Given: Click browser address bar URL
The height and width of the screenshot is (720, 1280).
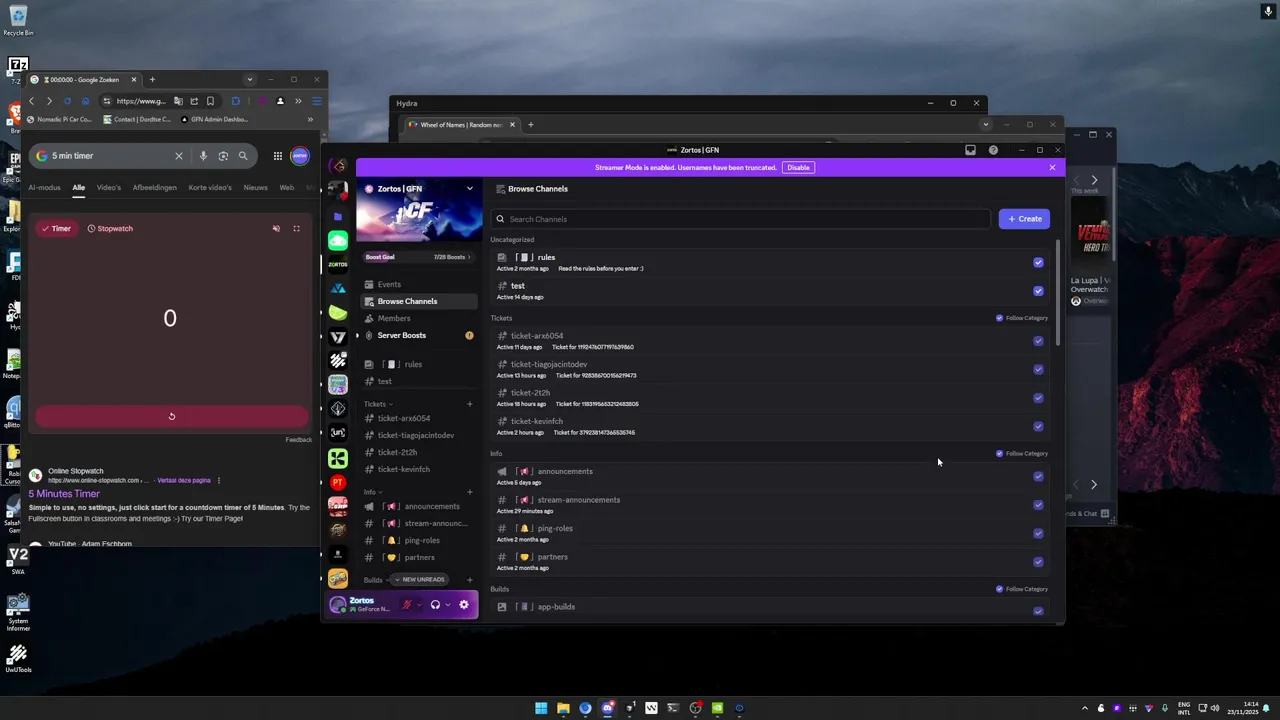Looking at the screenshot, I should click(141, 101).
